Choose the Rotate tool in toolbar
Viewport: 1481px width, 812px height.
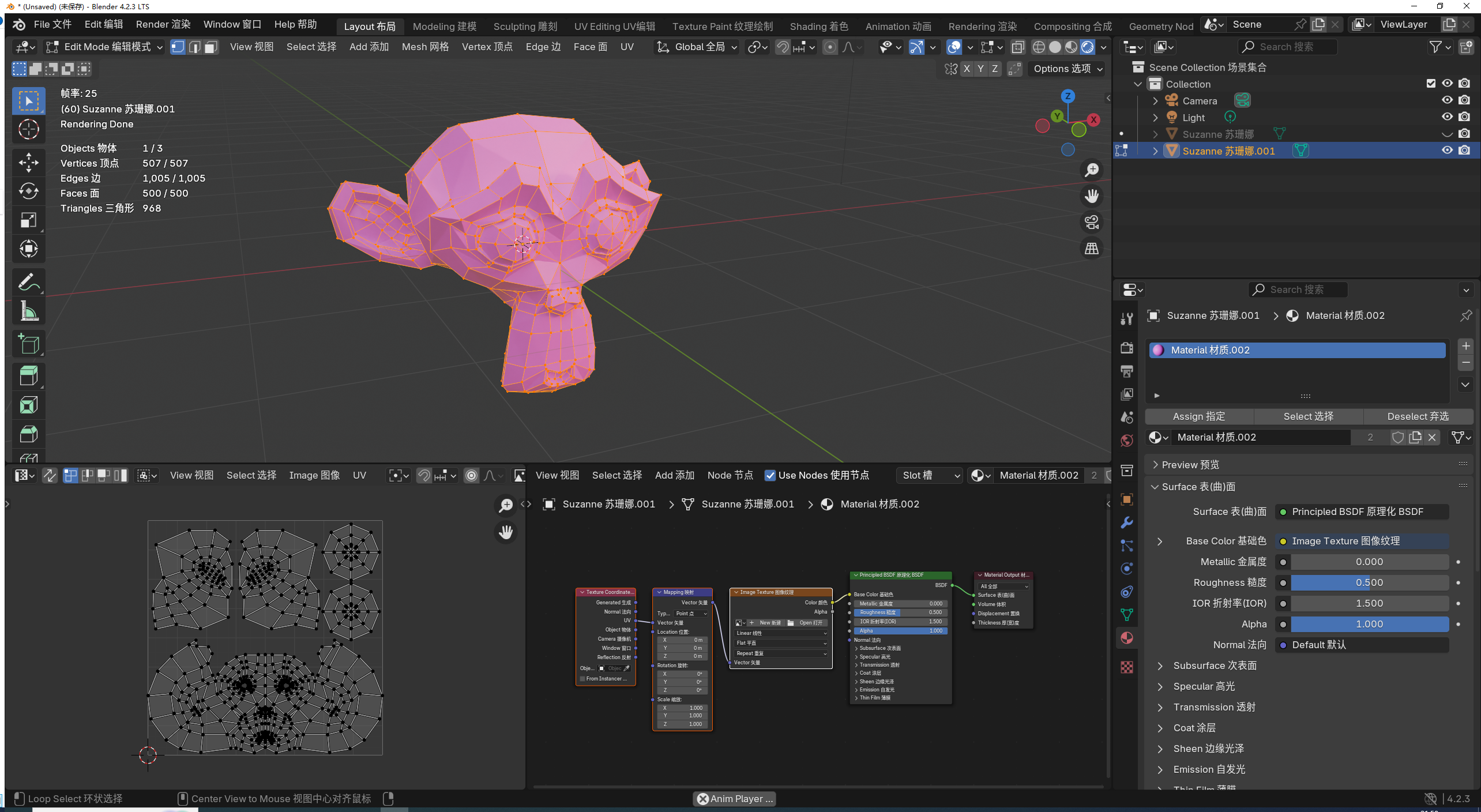[x=28, y=191]
